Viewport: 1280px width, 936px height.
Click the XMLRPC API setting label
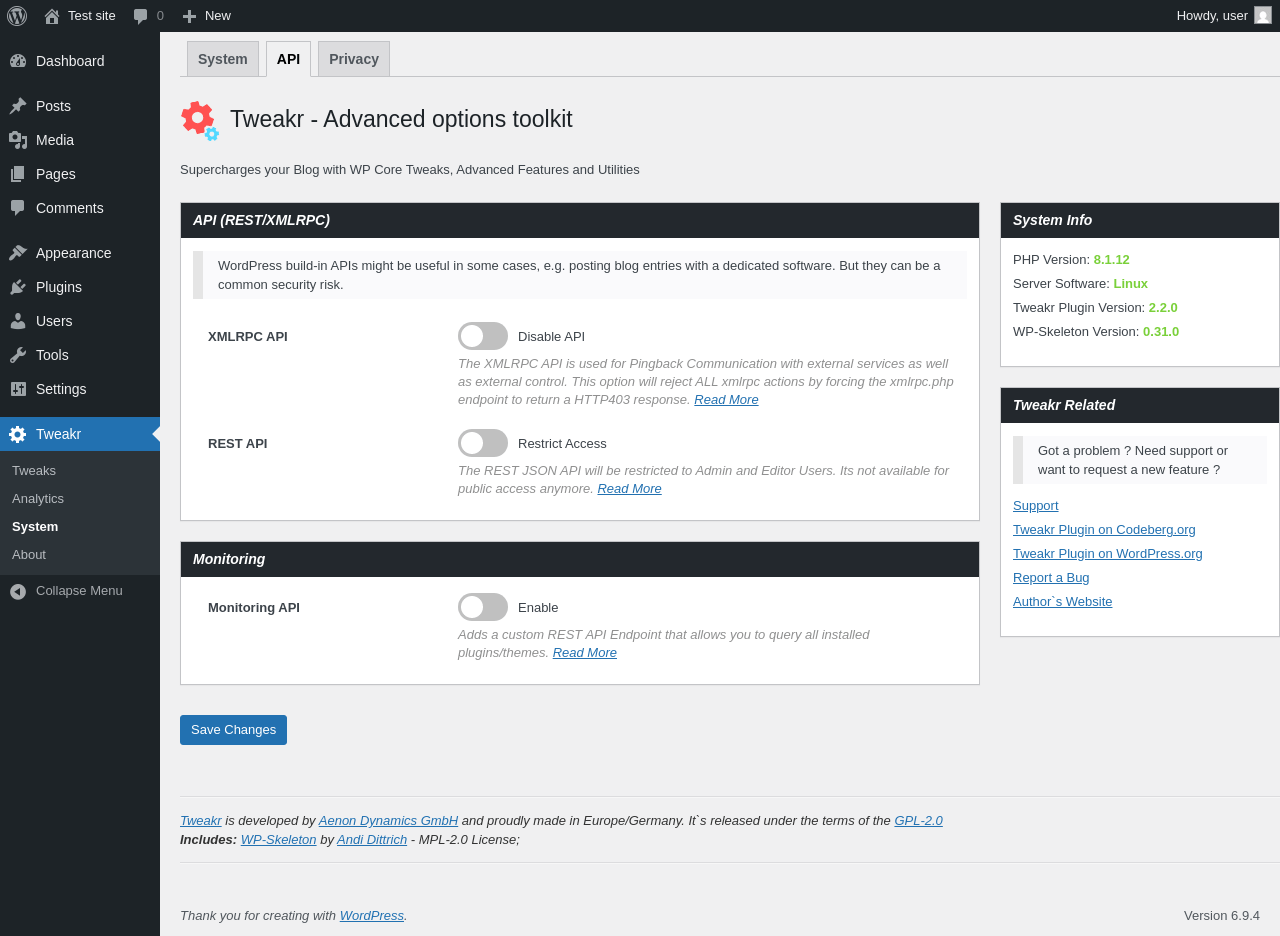[248, 337]
